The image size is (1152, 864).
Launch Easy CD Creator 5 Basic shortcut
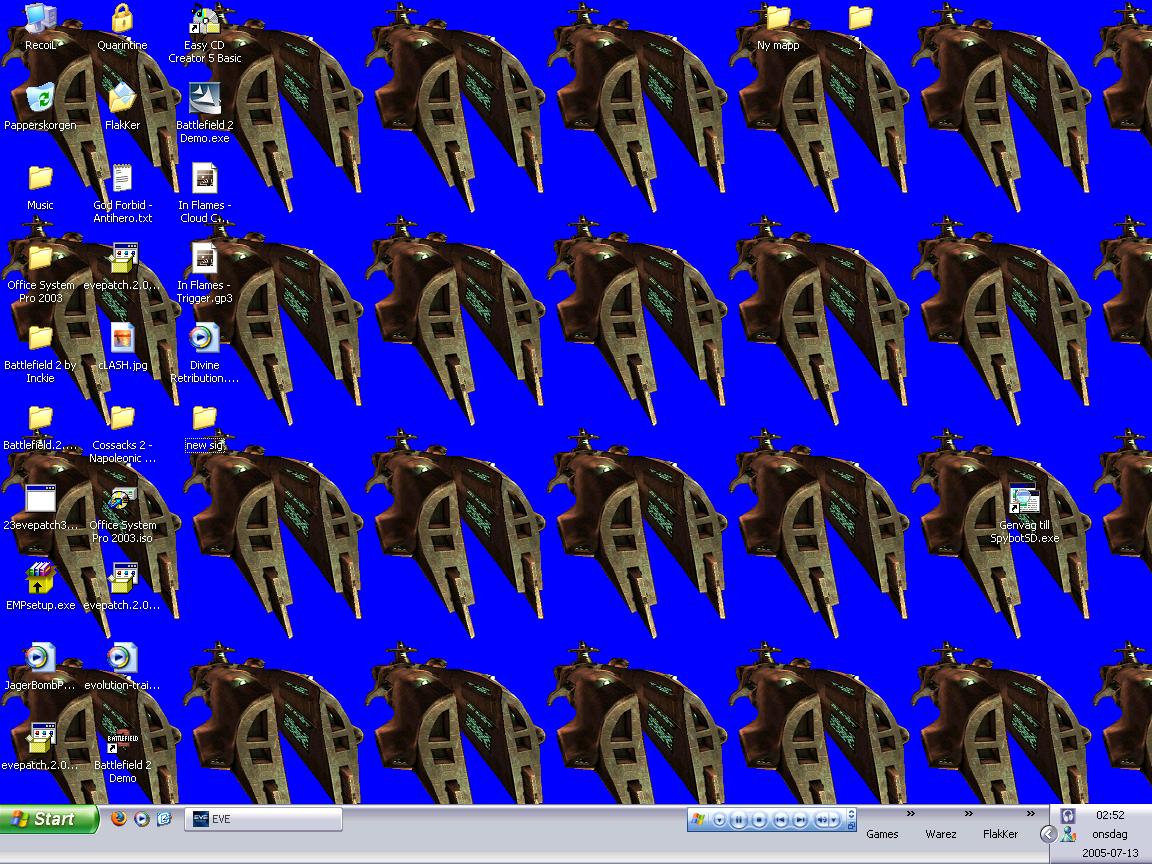(204, 19)
